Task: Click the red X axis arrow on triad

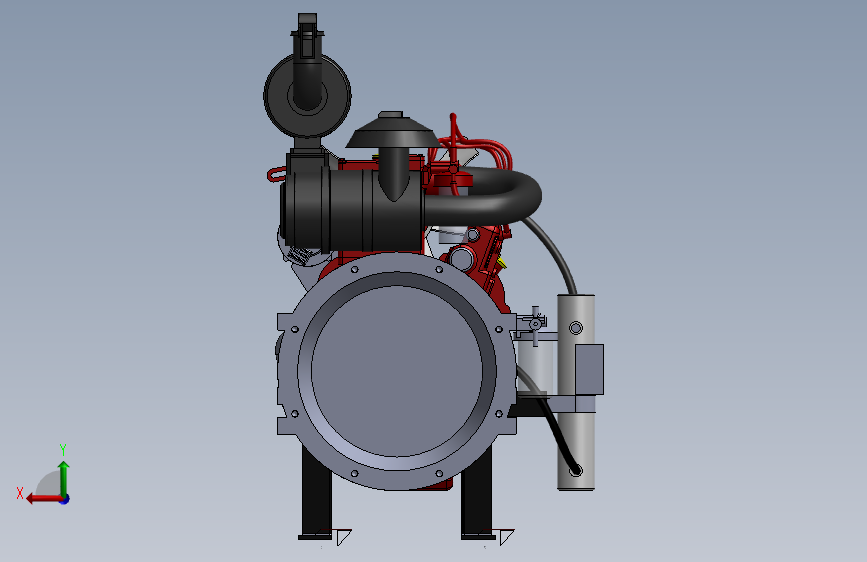Action: click(x=43, y=499)
